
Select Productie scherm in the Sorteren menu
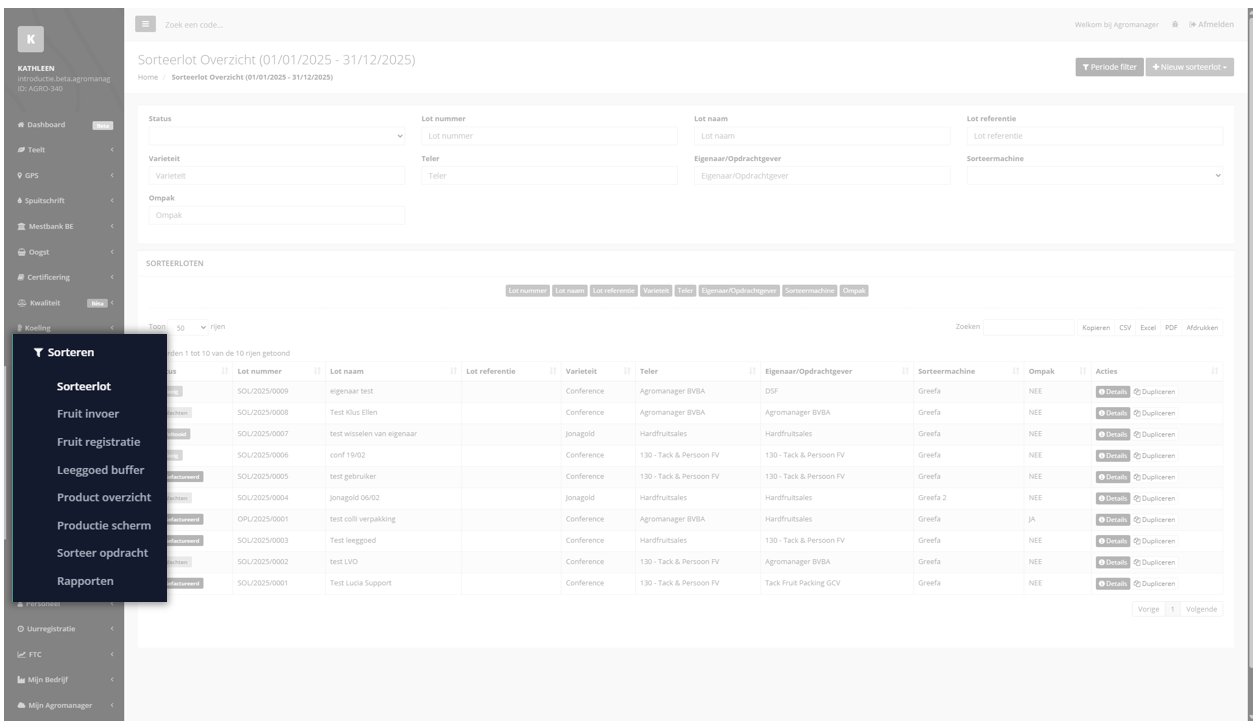click(104, 525)
